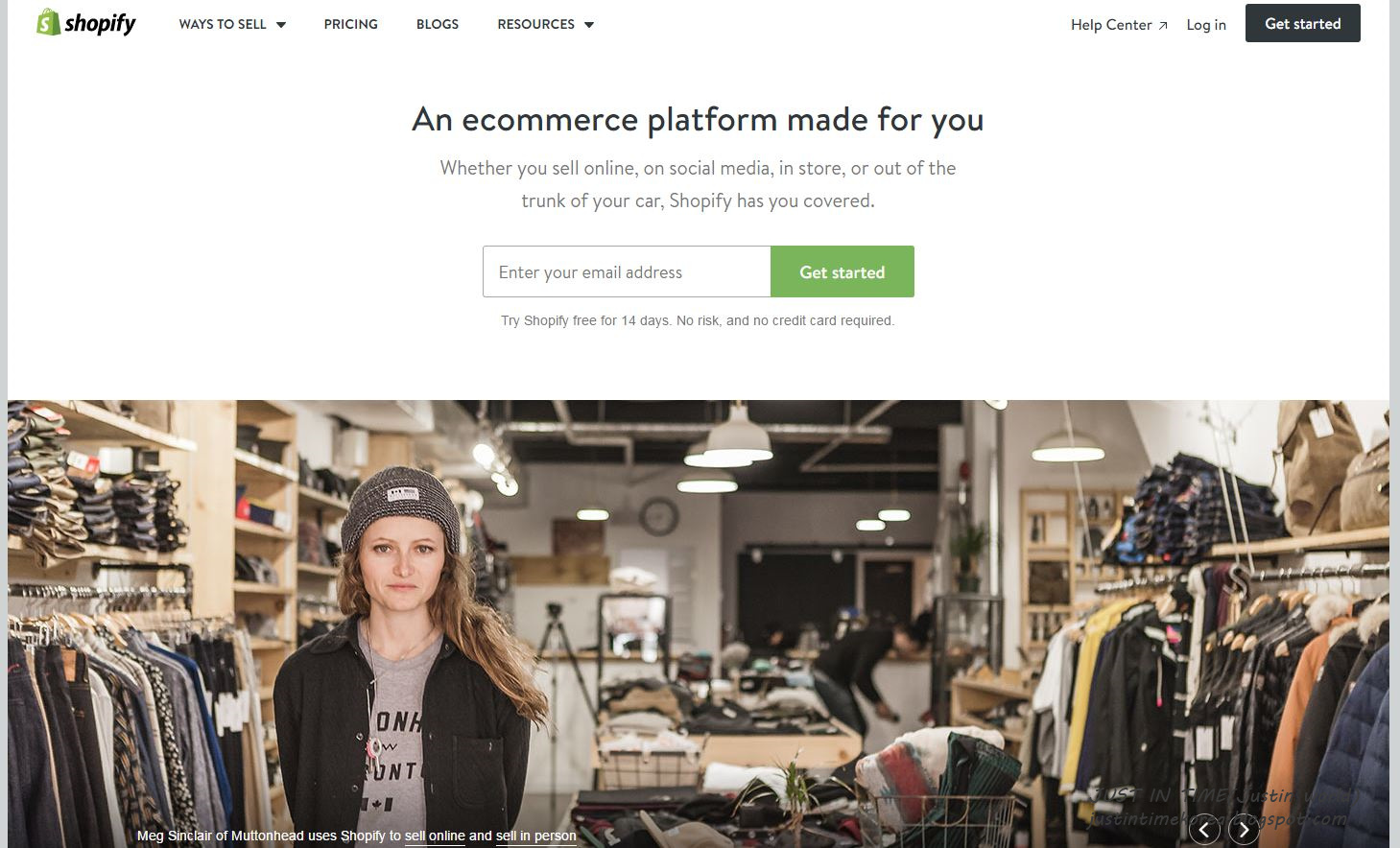Follow the 'sell online' link in caption
1400x848 pixels.
435,836
